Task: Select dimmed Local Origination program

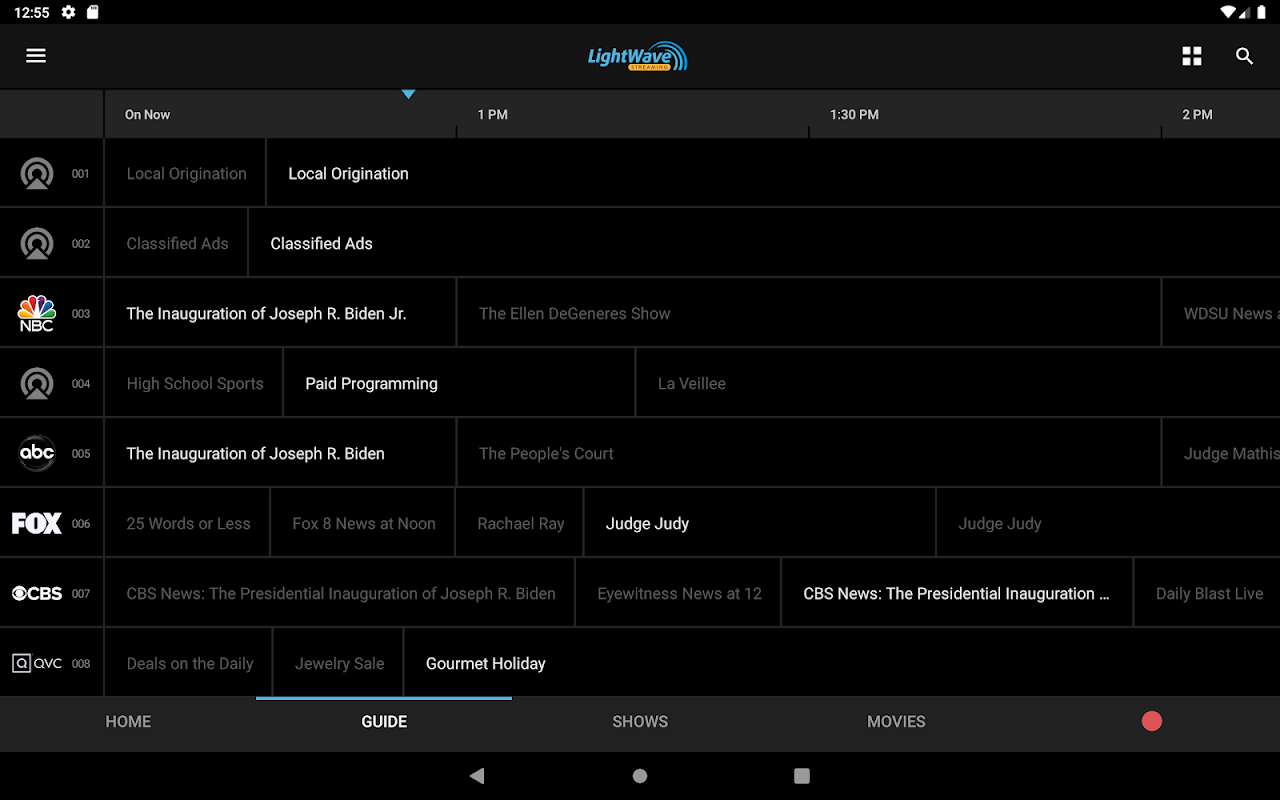Action: [x=186, y=174]
